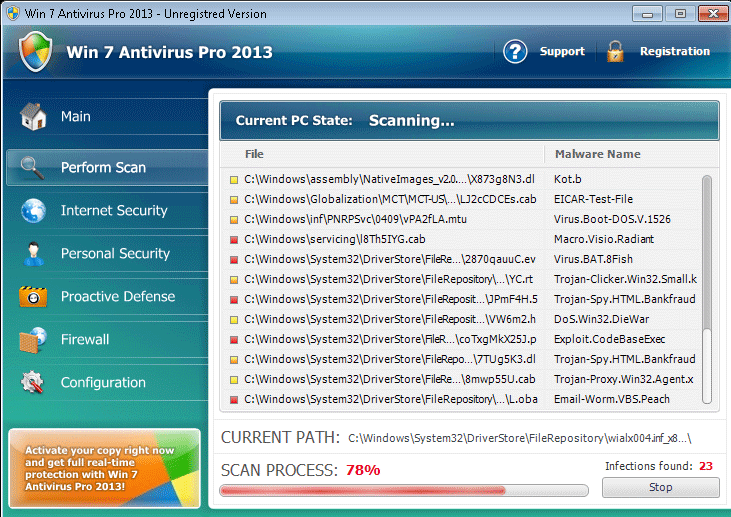Switch to the Firewall section
This screenshot has height=517, width=731.
coord(85,339)
